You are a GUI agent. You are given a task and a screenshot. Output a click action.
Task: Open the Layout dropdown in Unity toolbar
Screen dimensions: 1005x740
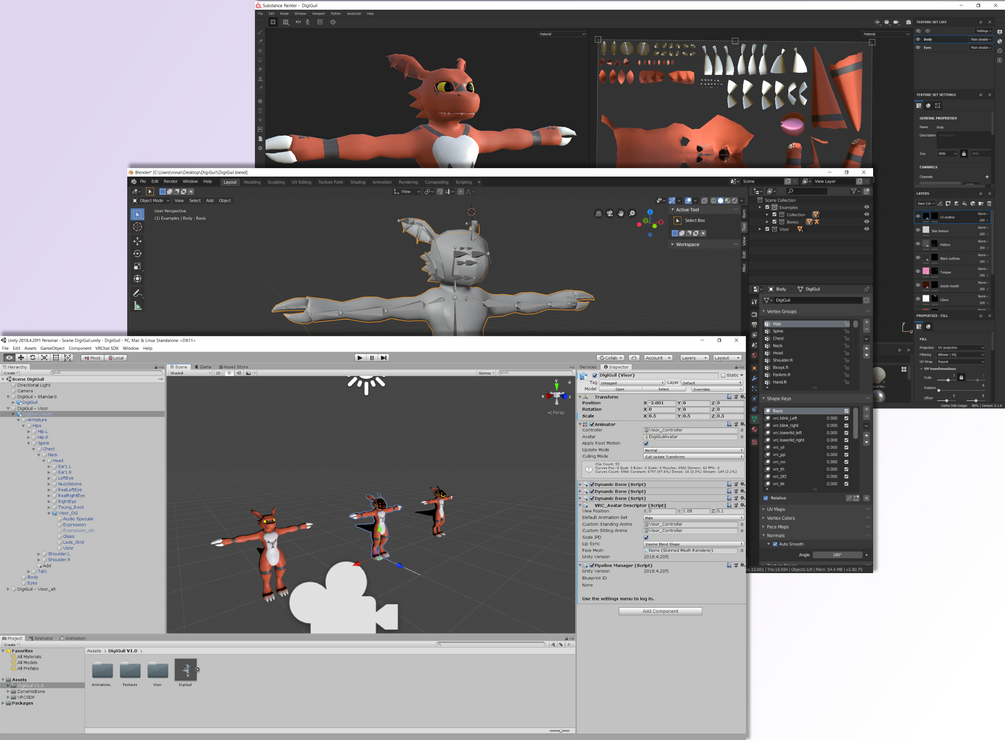(x=727, y=358)
